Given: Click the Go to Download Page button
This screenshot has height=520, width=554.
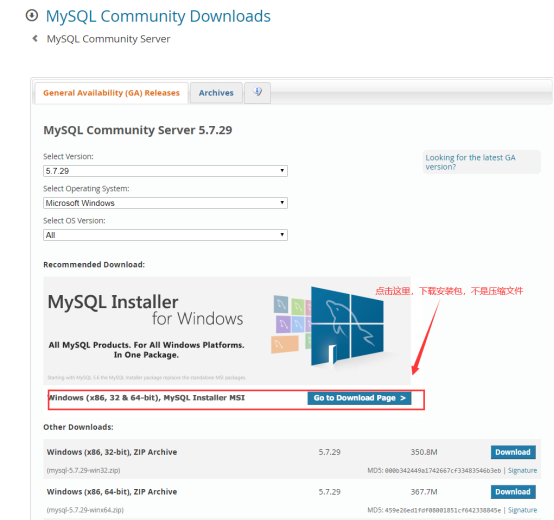Looking at the screenshot, I should coord(359,398).
